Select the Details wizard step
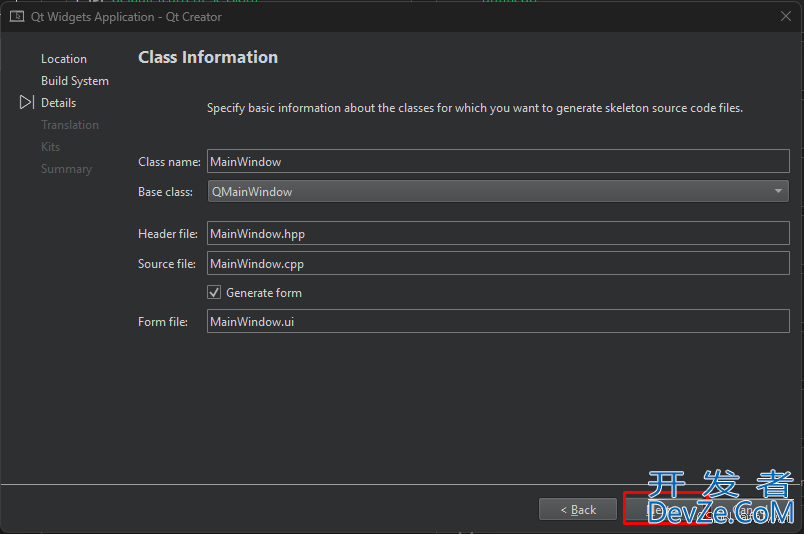Image resolution: width=804 pixels, height=534 pixels. tap(58, 103)
